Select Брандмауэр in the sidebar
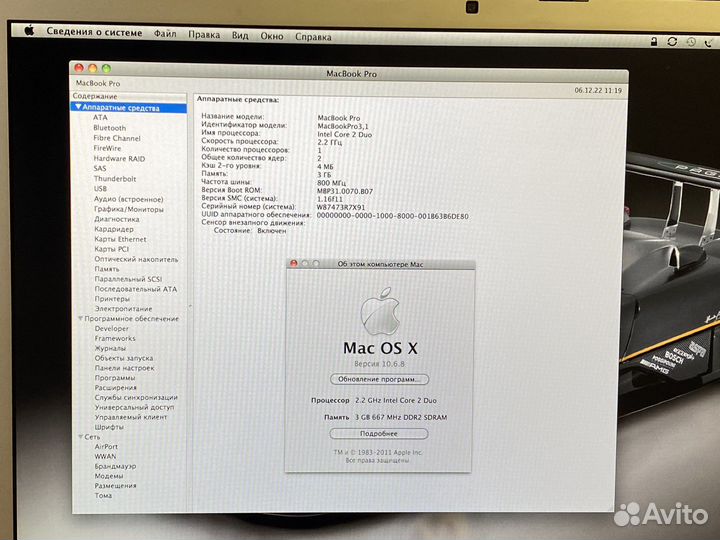 coord(115,466)
